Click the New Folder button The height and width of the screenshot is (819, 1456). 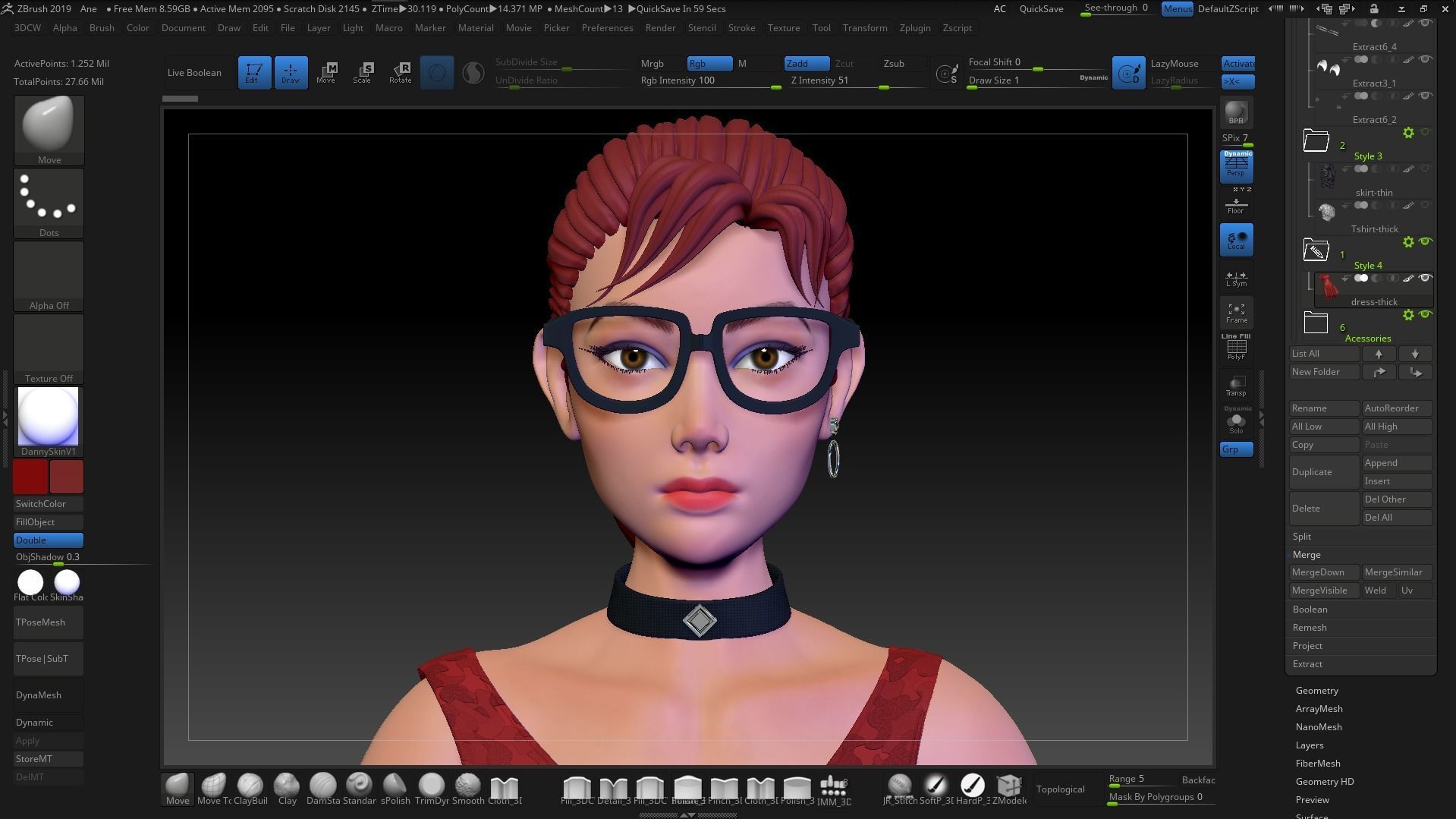pyautogui.click(x=1325, y=372)
